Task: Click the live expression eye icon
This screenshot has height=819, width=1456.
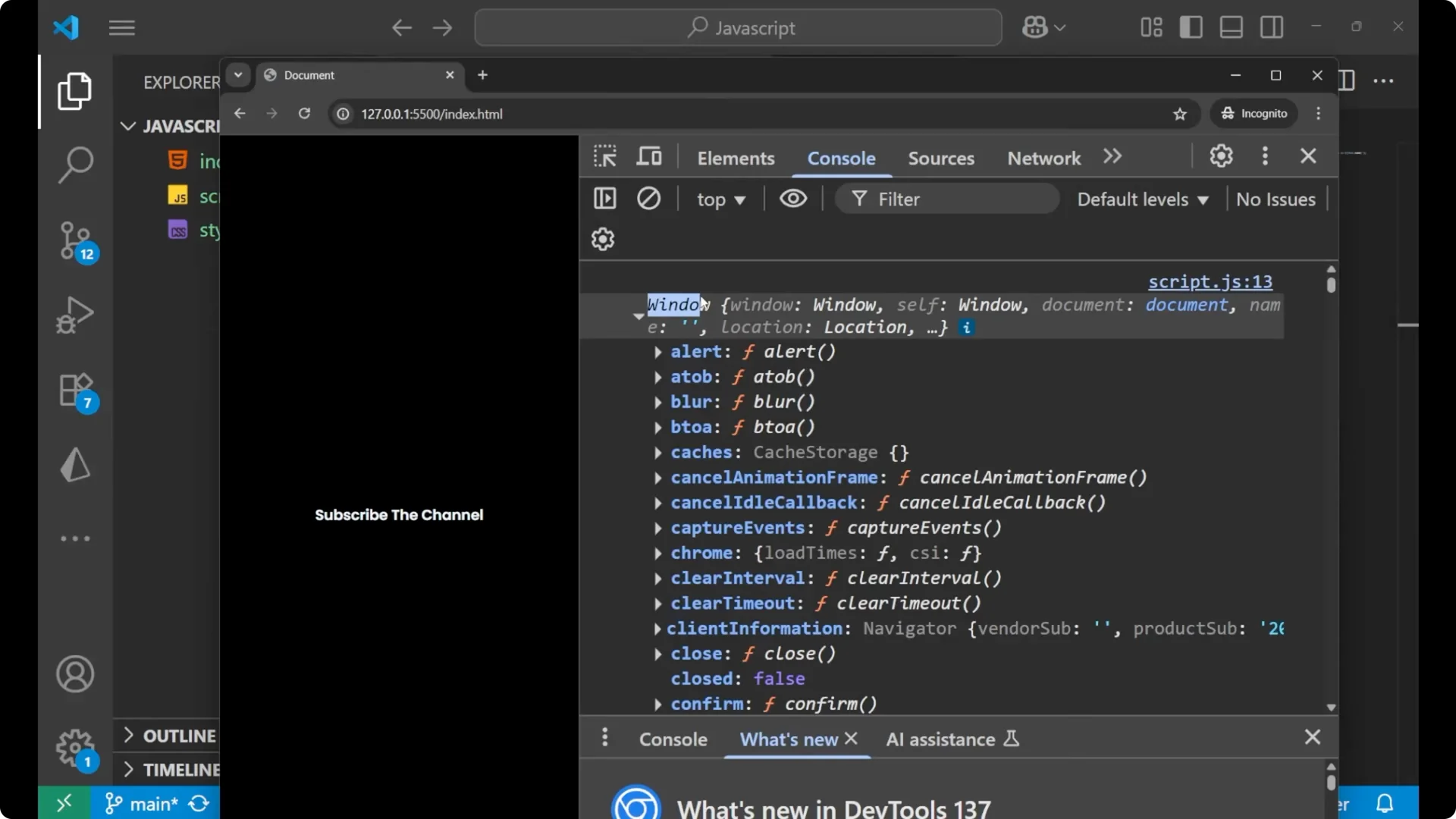Action: (793, 199)
